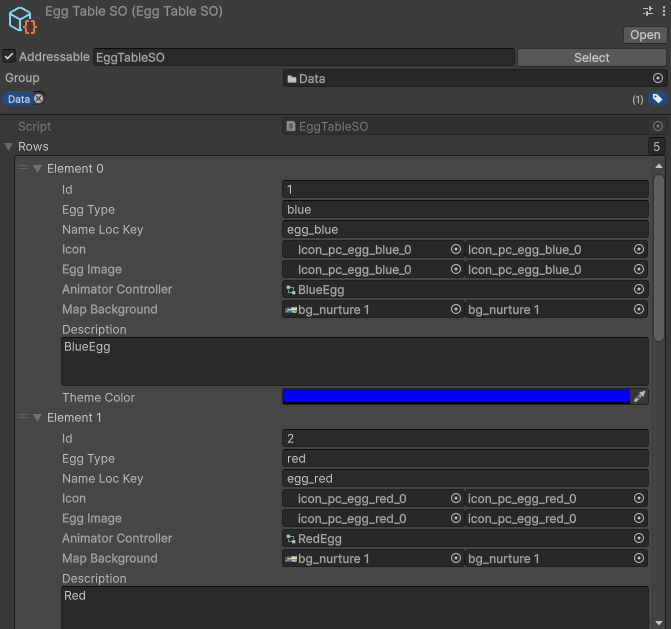671x629 pixels.
Task: Click the drag handle of Element 0
Action: 23,168
